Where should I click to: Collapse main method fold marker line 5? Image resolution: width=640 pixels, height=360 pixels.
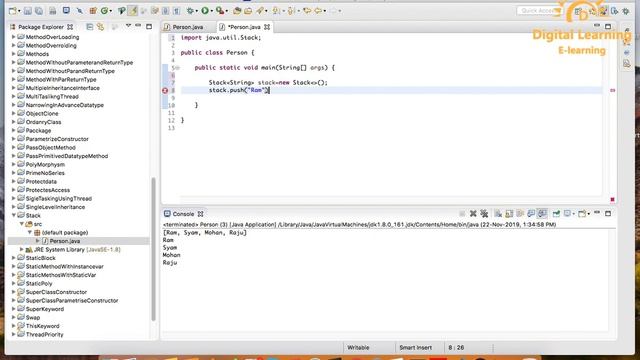178,68
